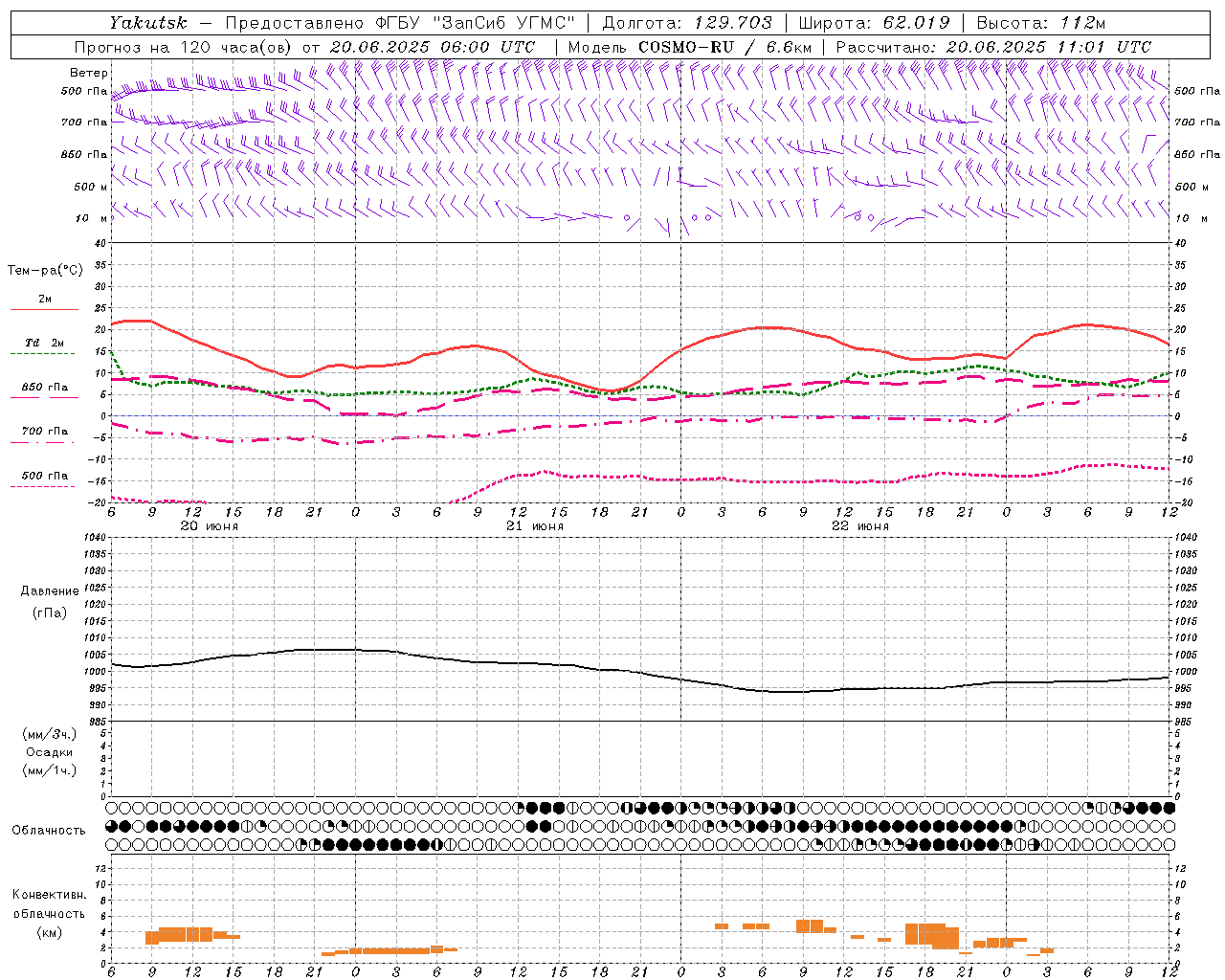
Task: Click the Yakutsk station title
Action: pos(147,22)
